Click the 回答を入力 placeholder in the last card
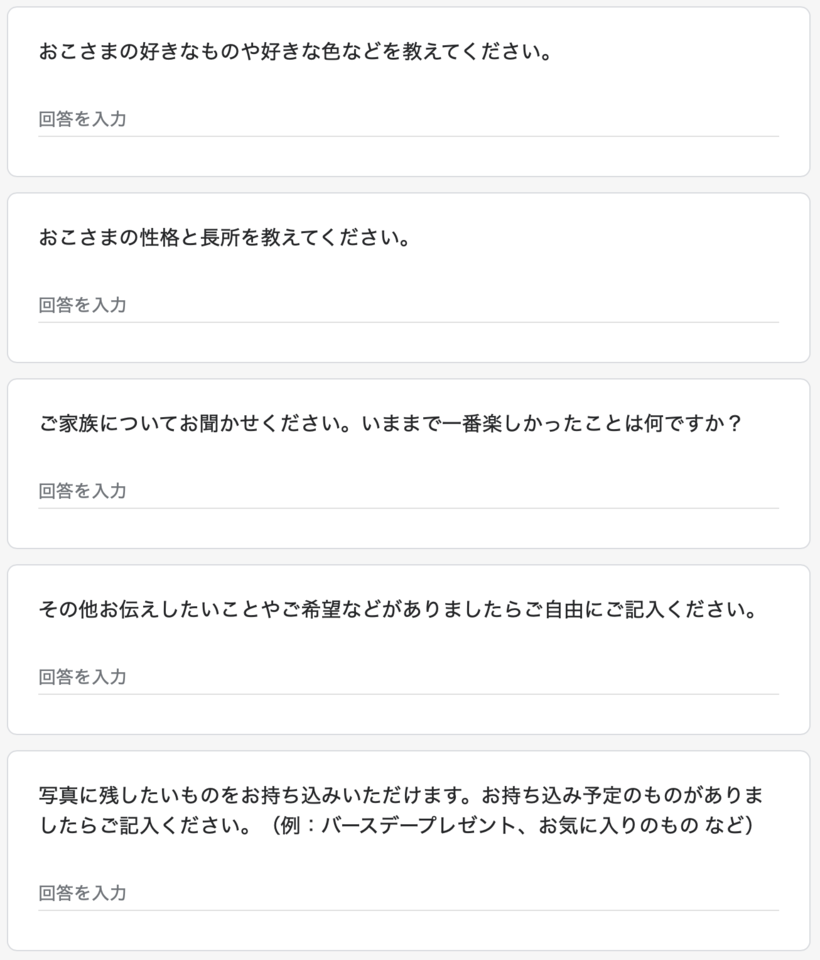This screenshot has width=820, height=960. [82, 894]
